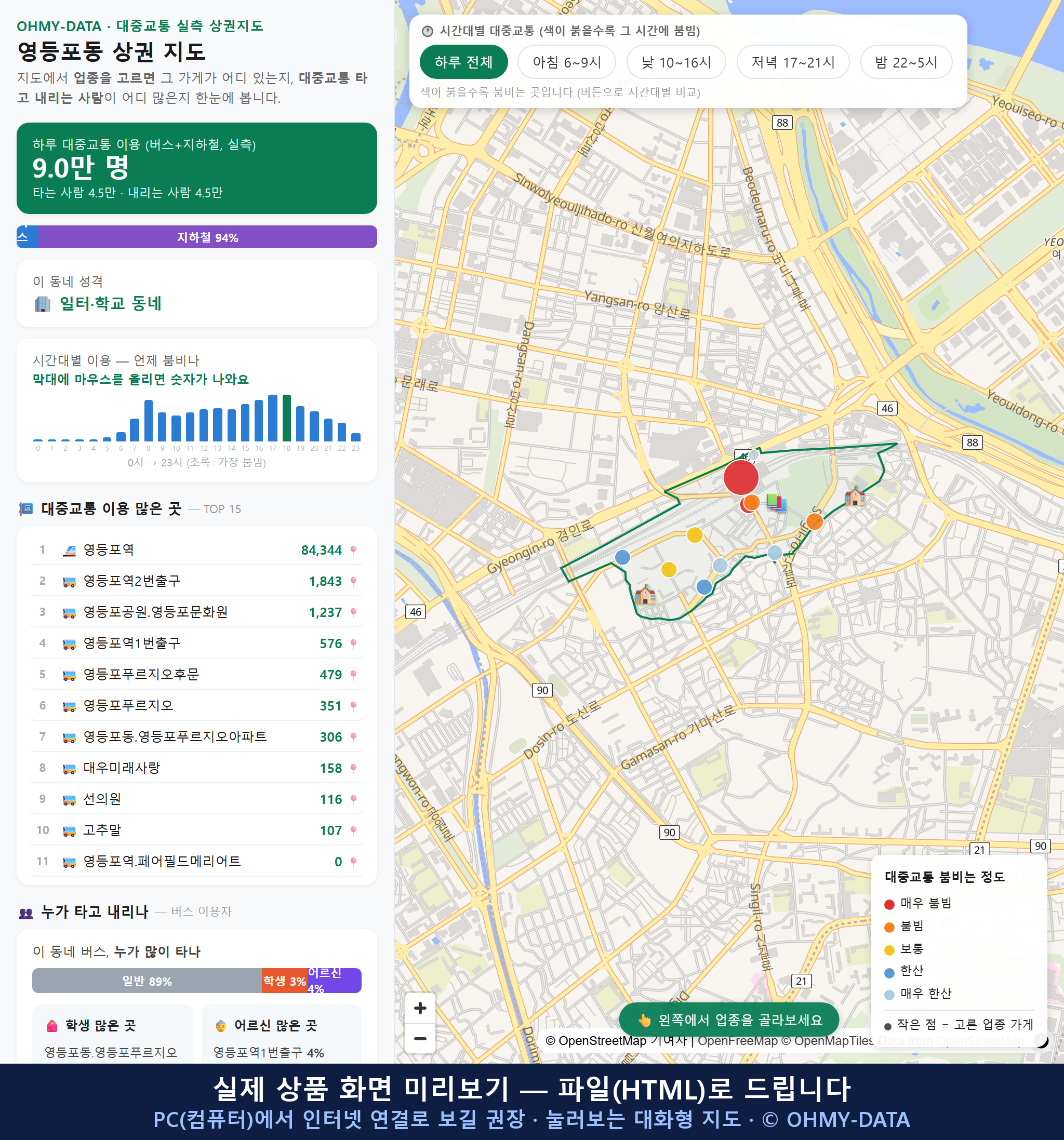Click the green 18시 peak bar in chart

pos(286,418)
